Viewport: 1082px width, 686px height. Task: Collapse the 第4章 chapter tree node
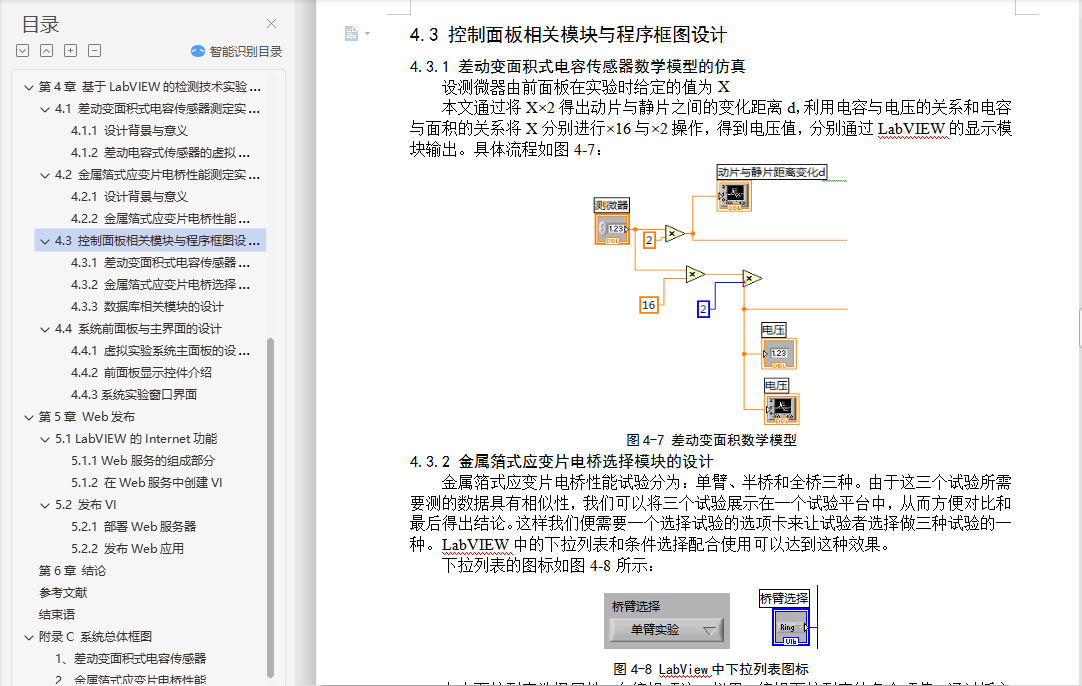(29, 87)
